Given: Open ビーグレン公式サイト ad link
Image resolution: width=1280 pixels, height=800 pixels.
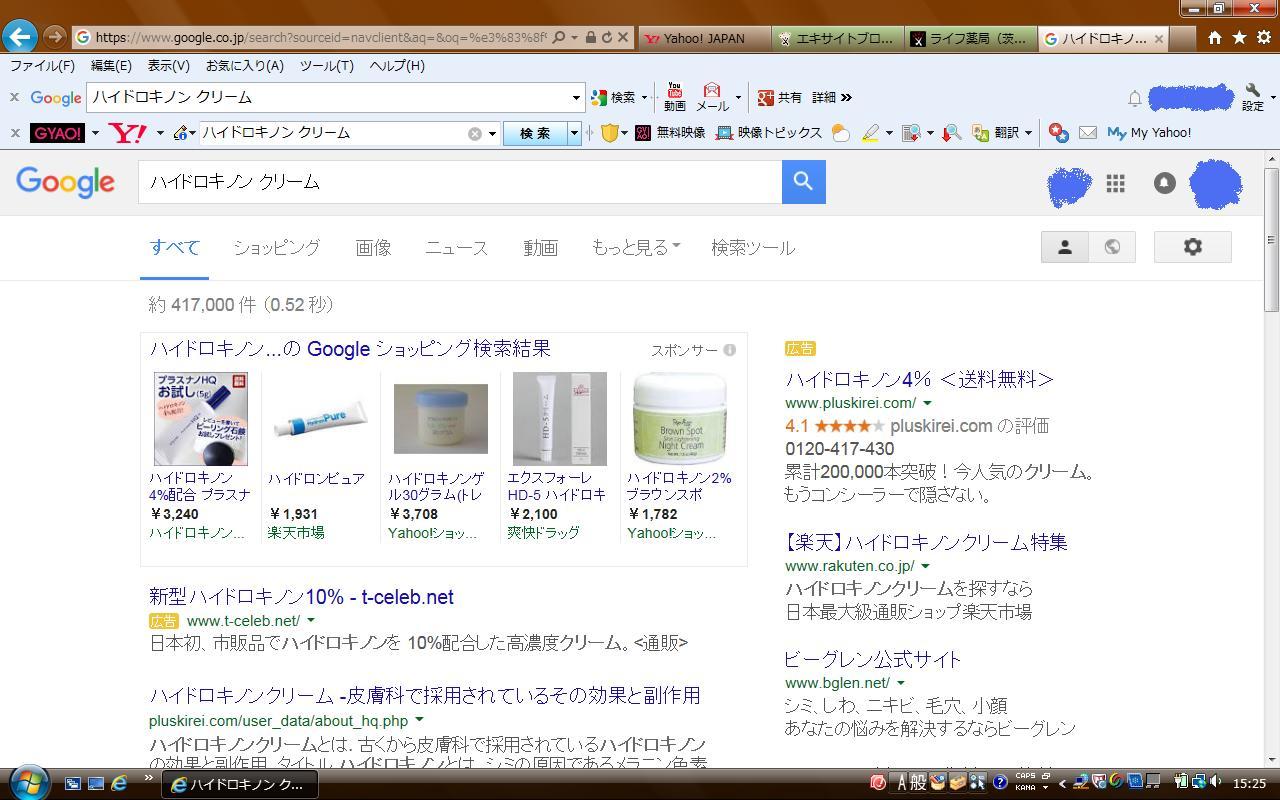Looking at the screenshot, I should 873,659.
